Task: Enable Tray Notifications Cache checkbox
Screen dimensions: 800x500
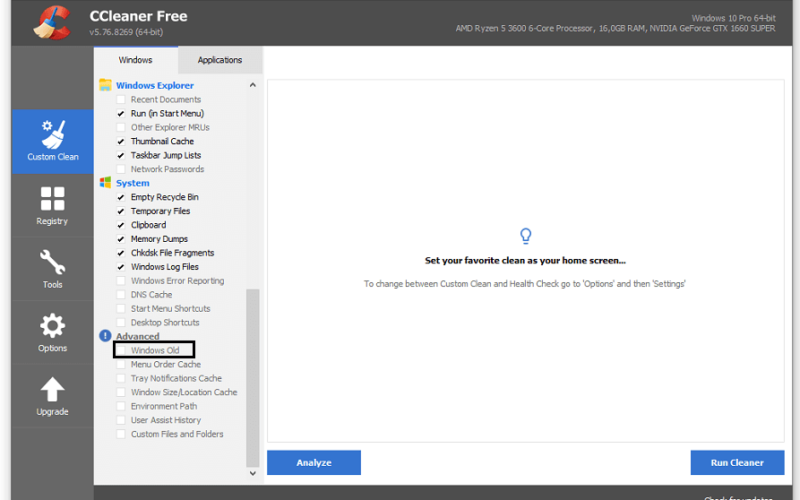Action: coord(121,378)
